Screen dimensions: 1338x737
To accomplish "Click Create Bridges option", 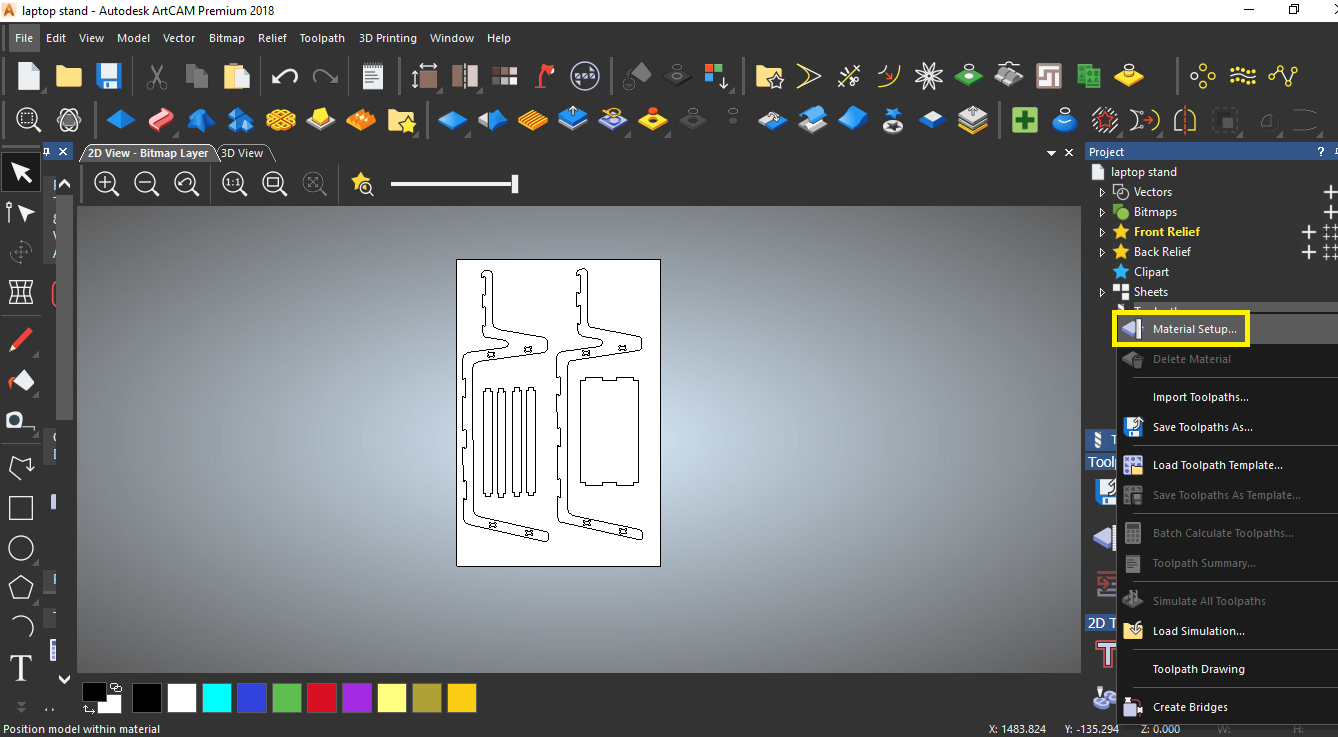I will (1190, 707).
